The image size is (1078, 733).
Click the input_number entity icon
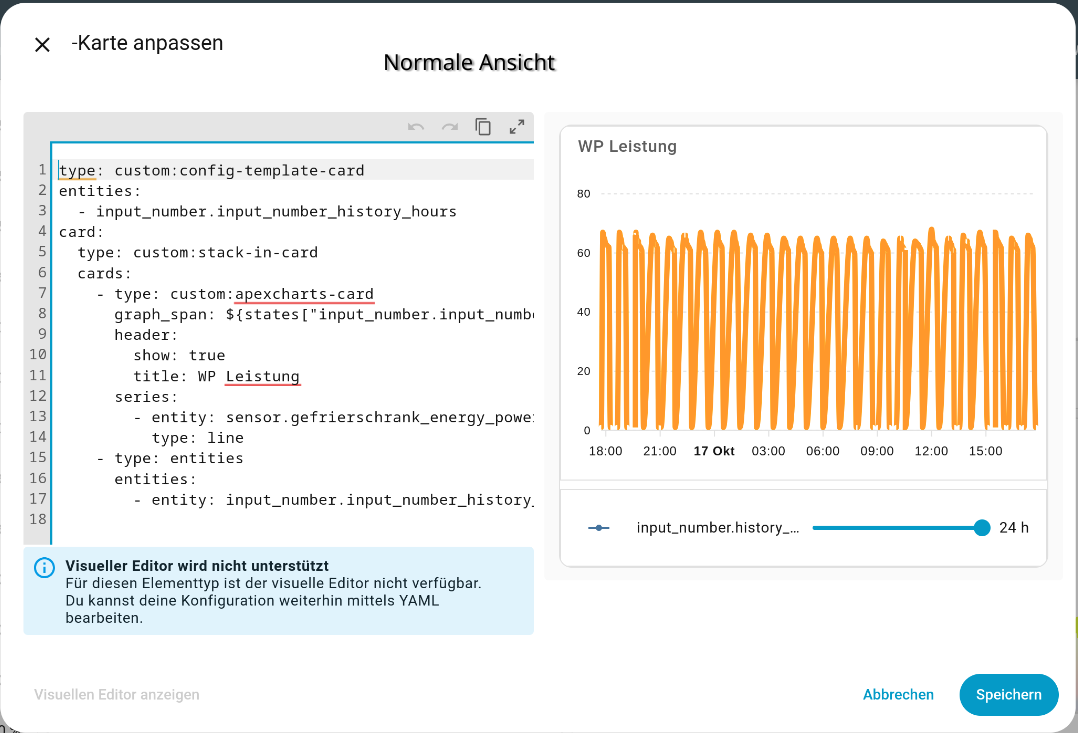point(599,527)
